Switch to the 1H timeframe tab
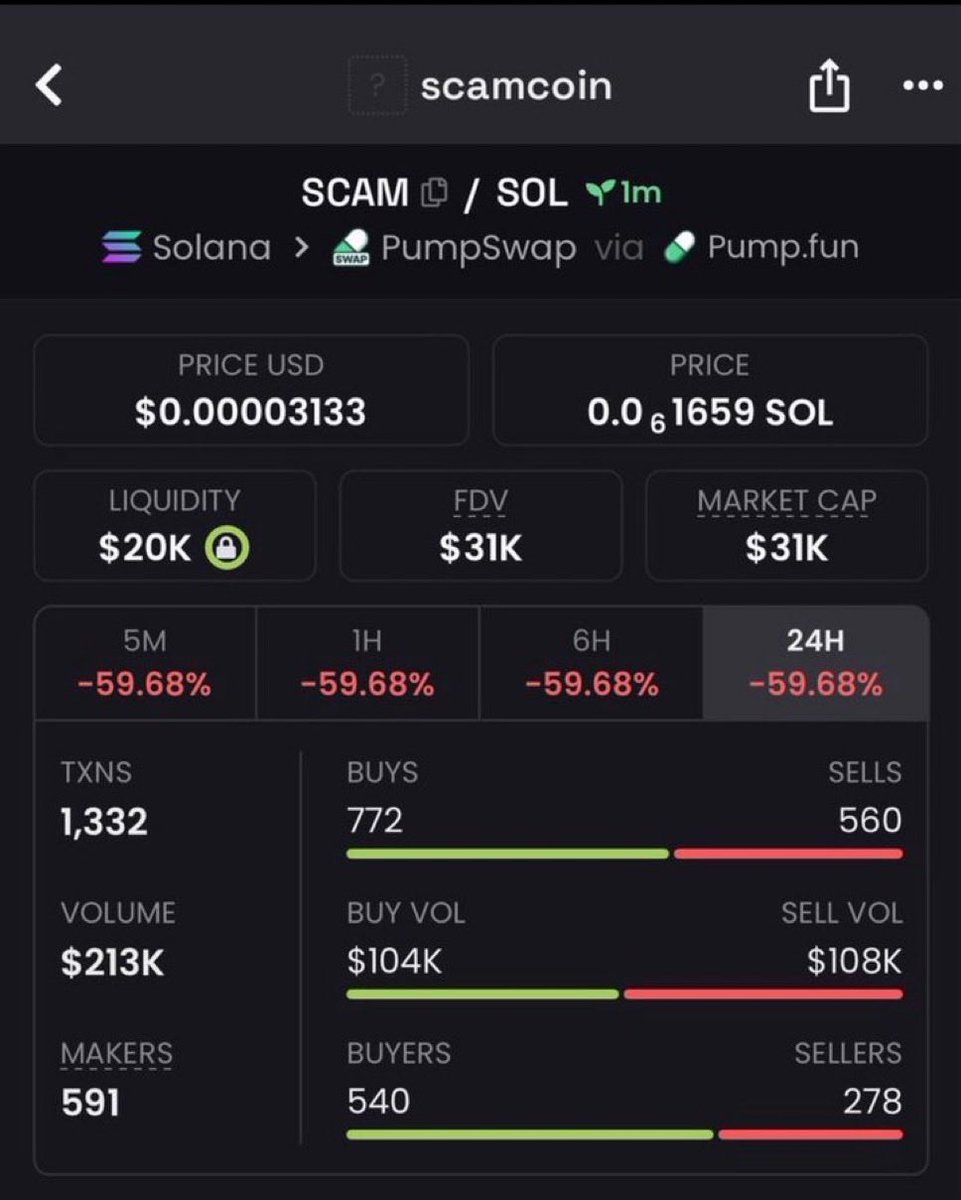Viewport: 961px width, 1200px height. 368,662
